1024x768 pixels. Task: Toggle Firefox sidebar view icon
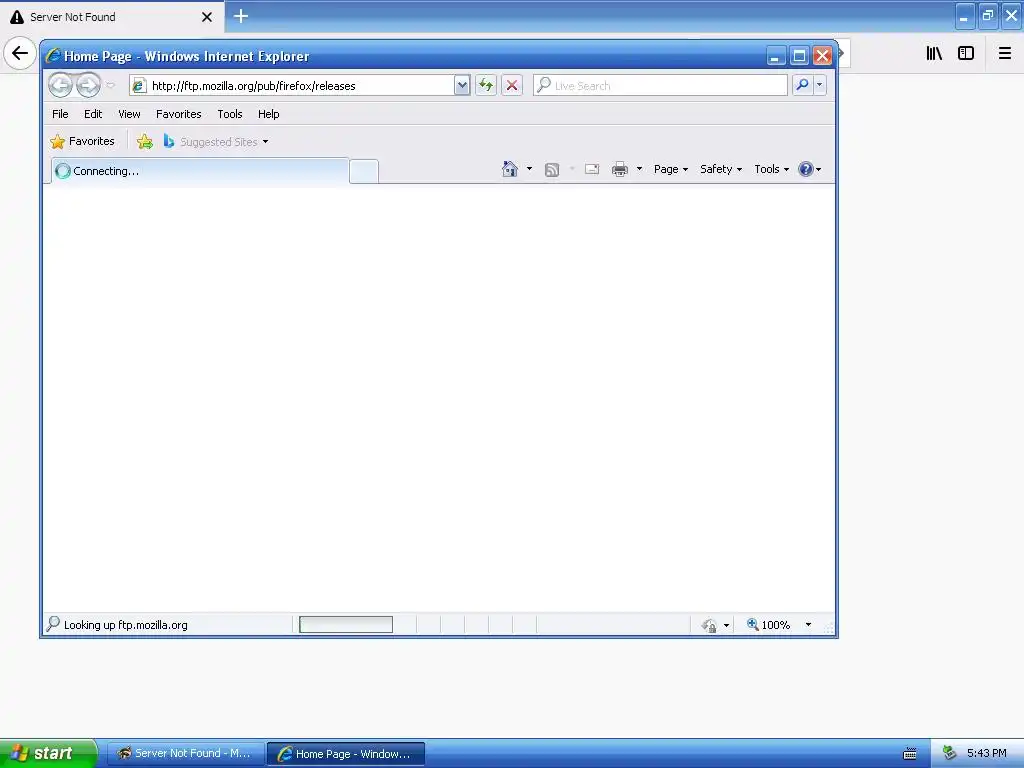[x=966, y=53]
